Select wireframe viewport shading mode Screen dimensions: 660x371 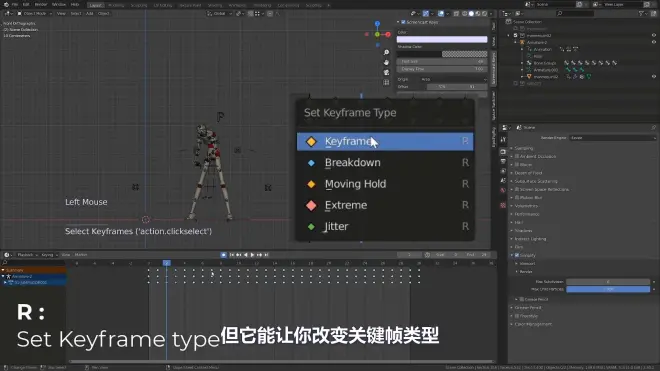464,13
